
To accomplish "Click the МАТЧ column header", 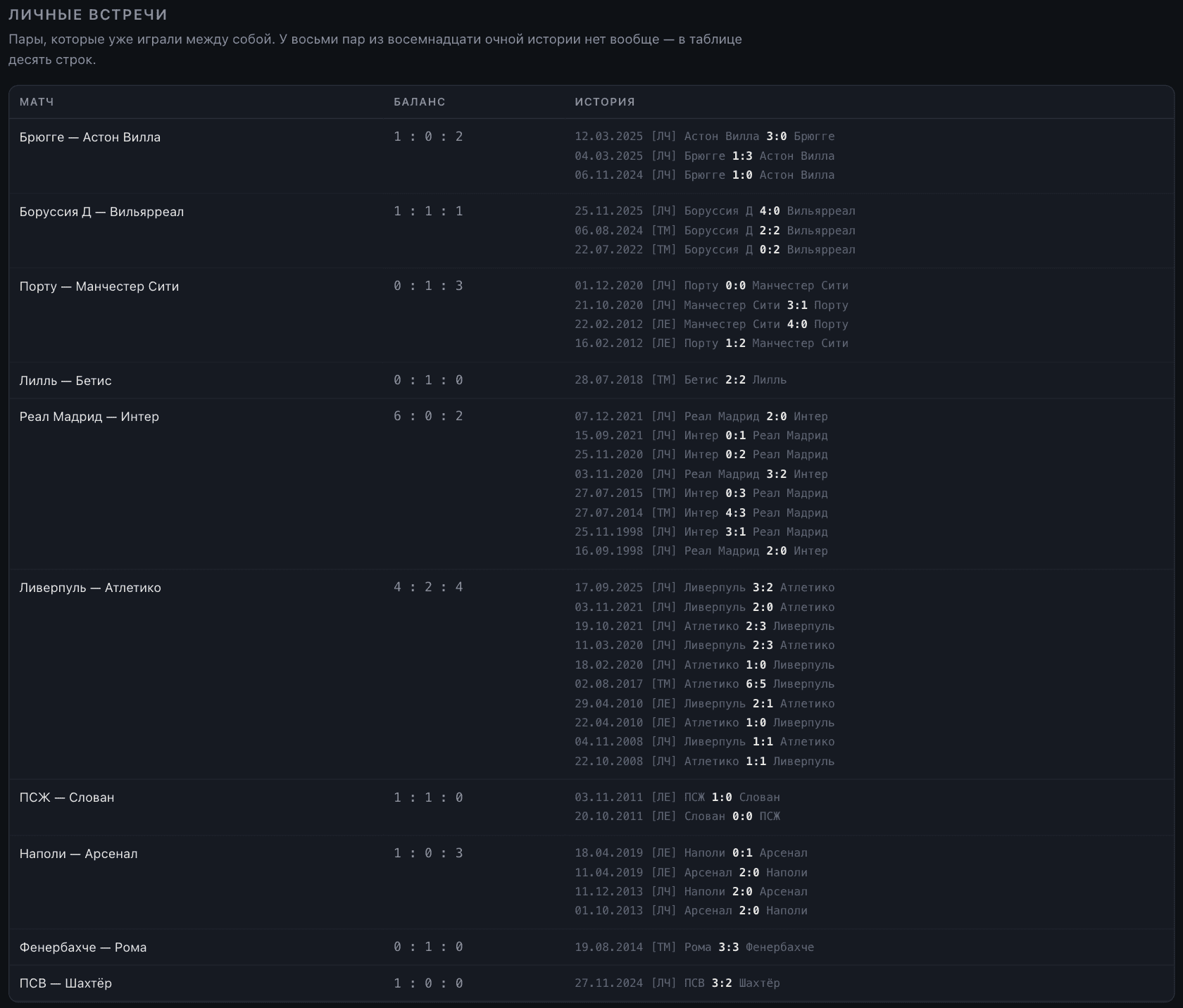I will pyautogui.click(x=37, y=102).
